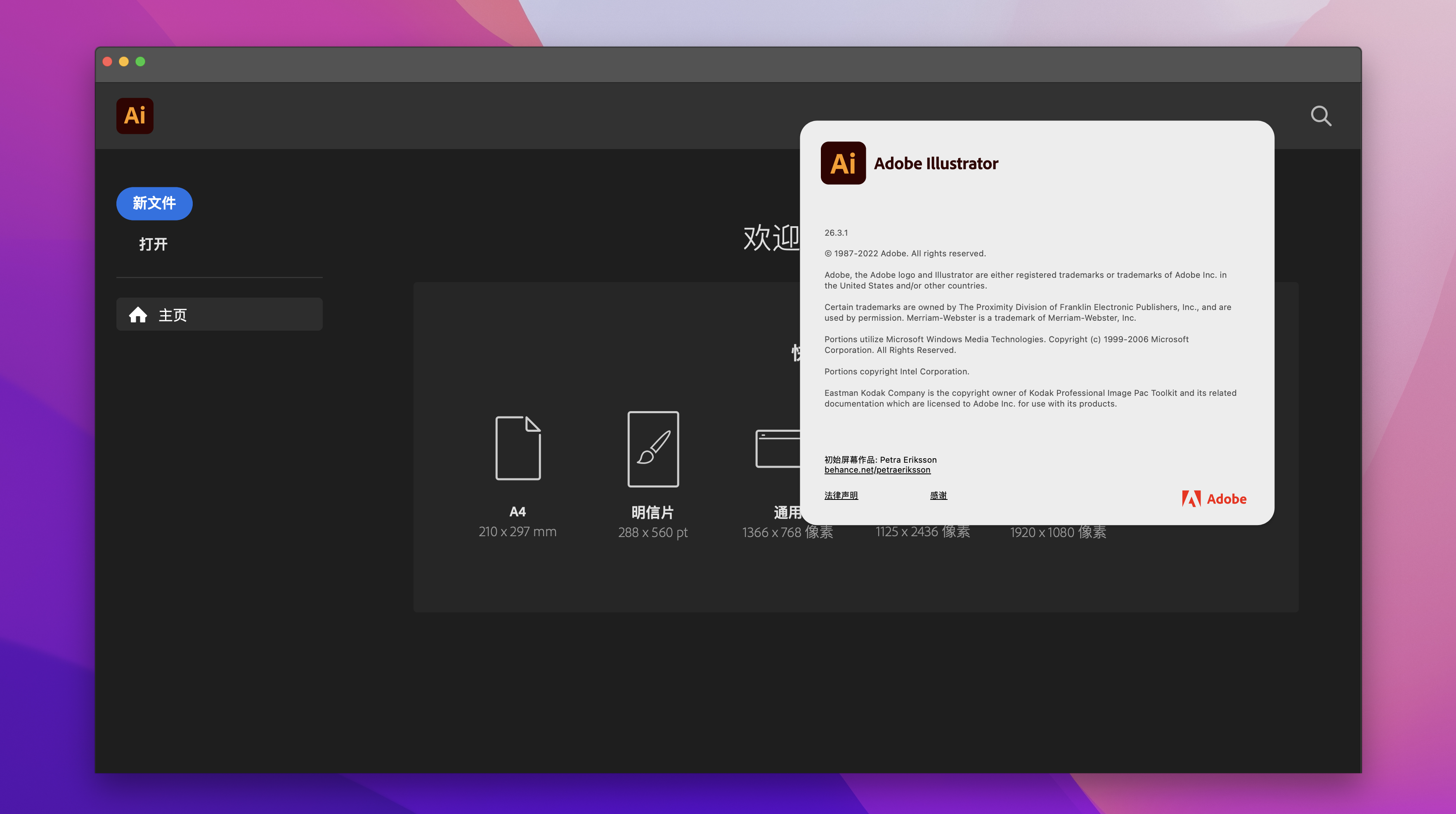Click the 1125 x 2436 像素 preset label
This screenshot has width=1456, height=814.
pos(922,532)
